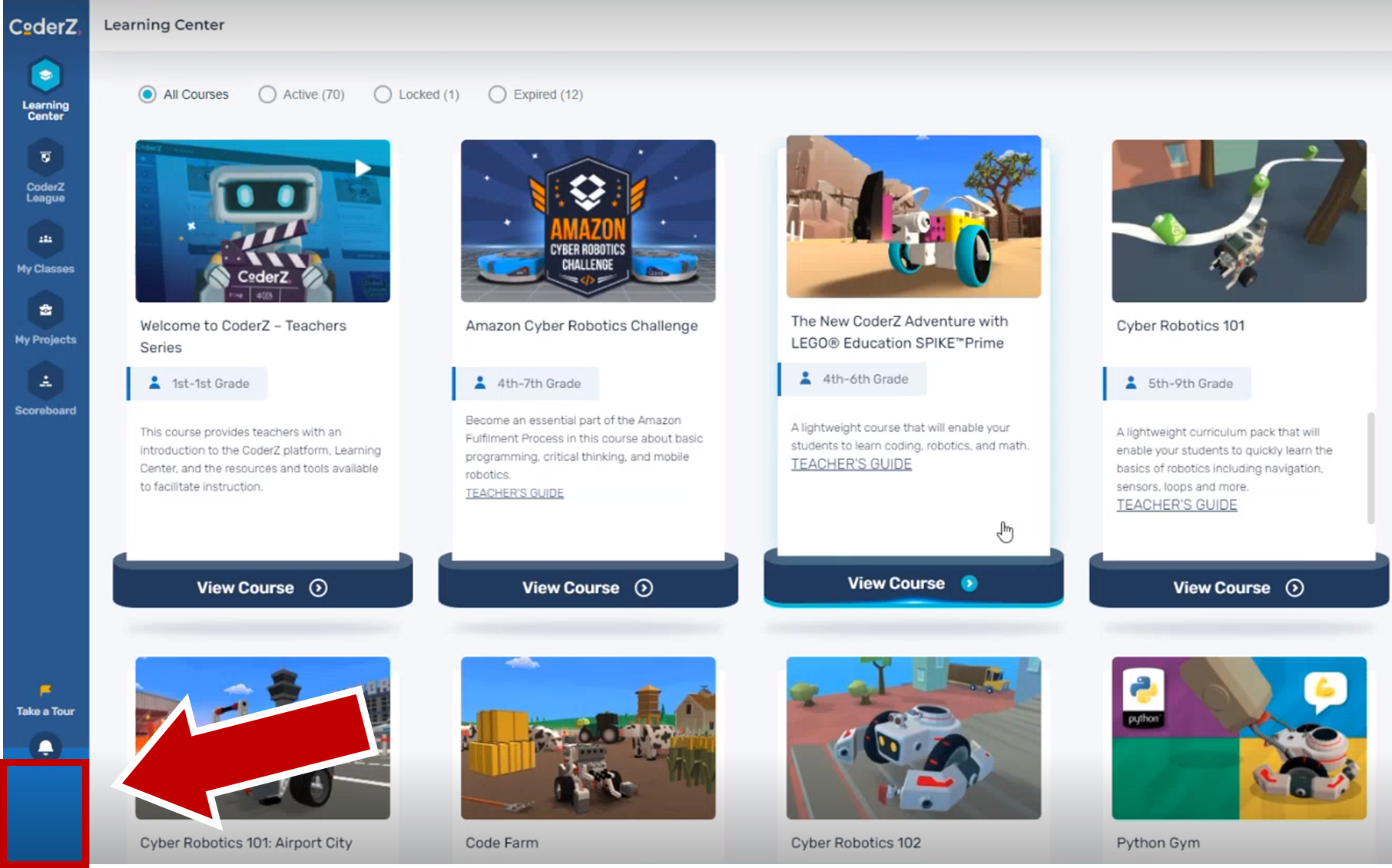Click the Code Farm course thumbnail

click(588, 737)
